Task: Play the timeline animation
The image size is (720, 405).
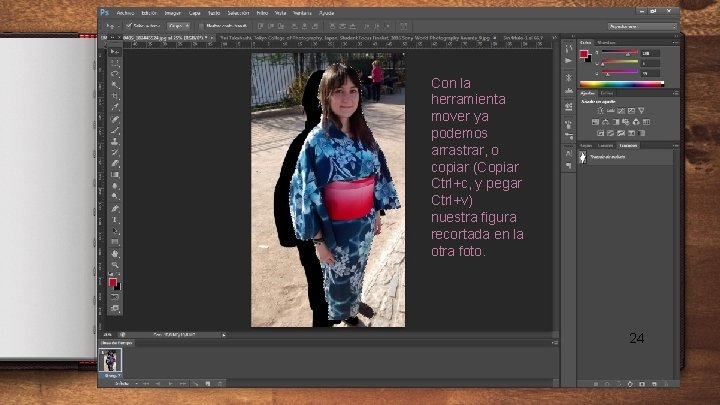Action: point(170,383)
